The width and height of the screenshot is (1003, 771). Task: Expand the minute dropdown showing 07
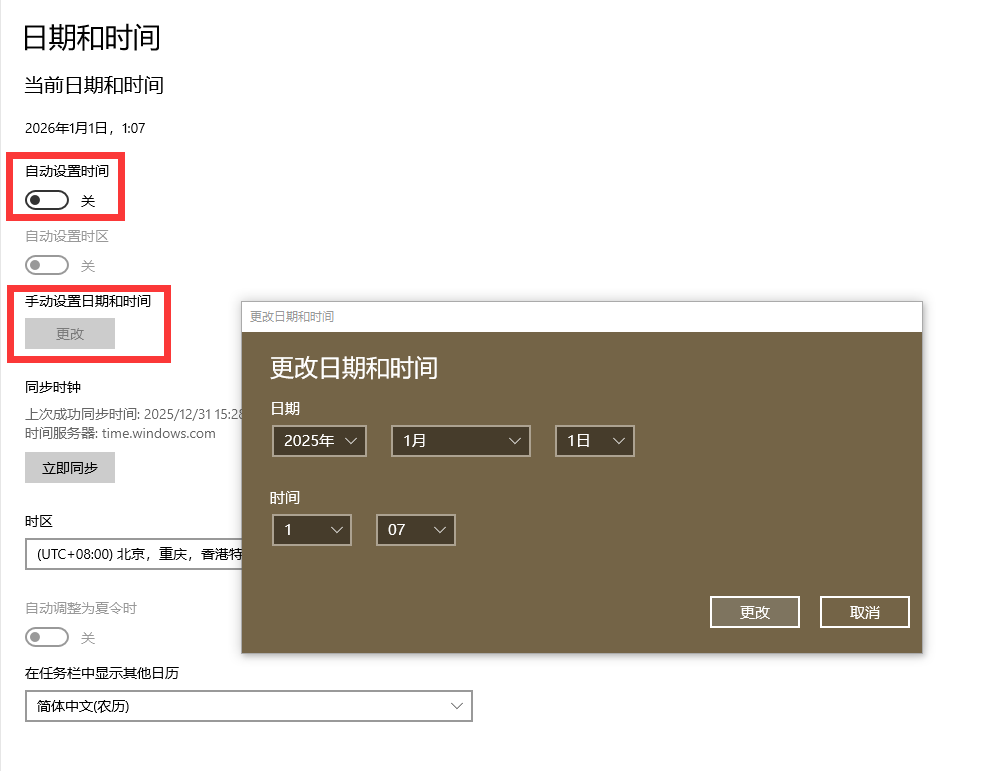(415, 530)
